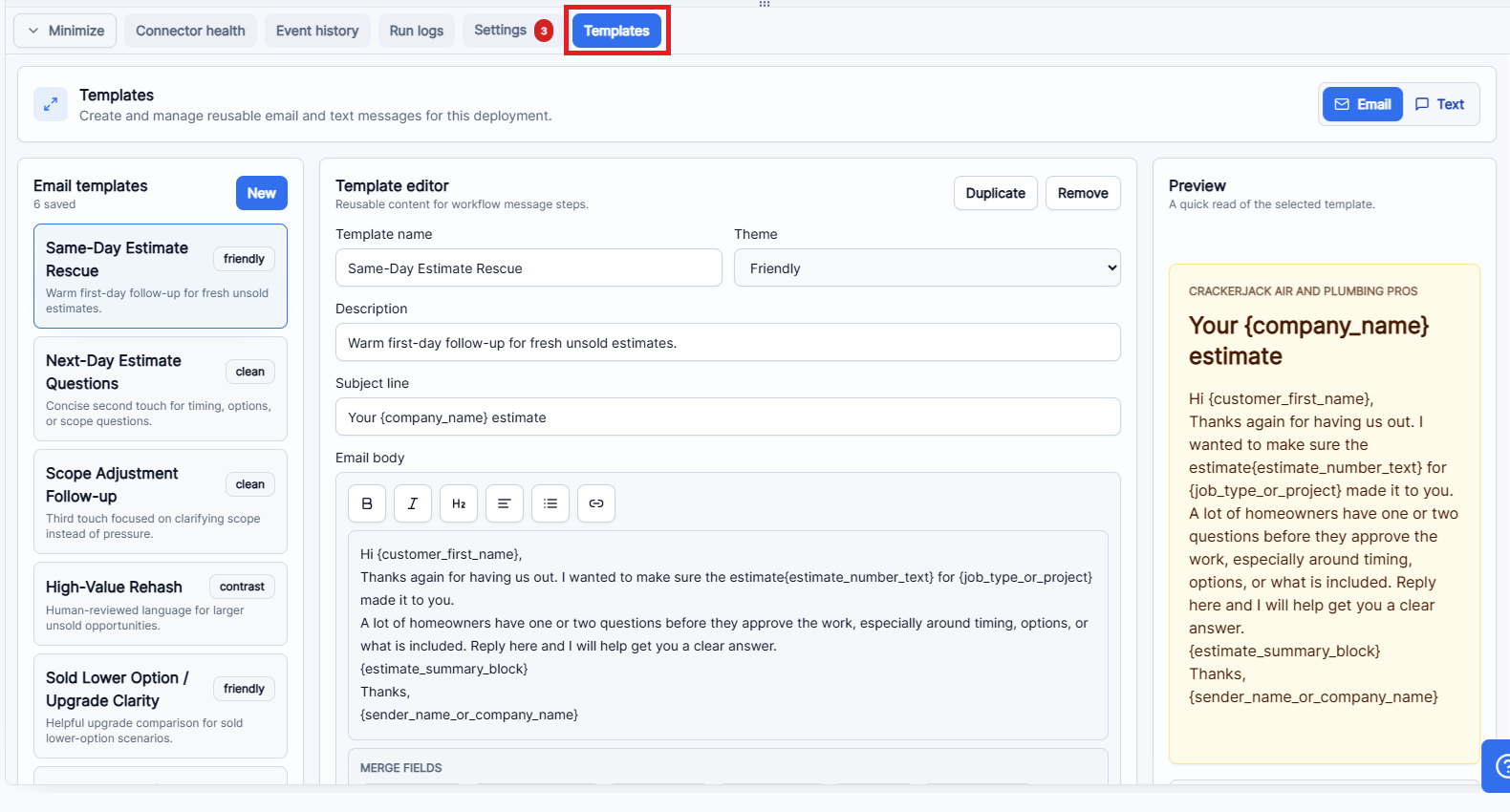Click the expand arrows icon beside Templates heading
This screenshot has width=1510, height=812.
51,104
